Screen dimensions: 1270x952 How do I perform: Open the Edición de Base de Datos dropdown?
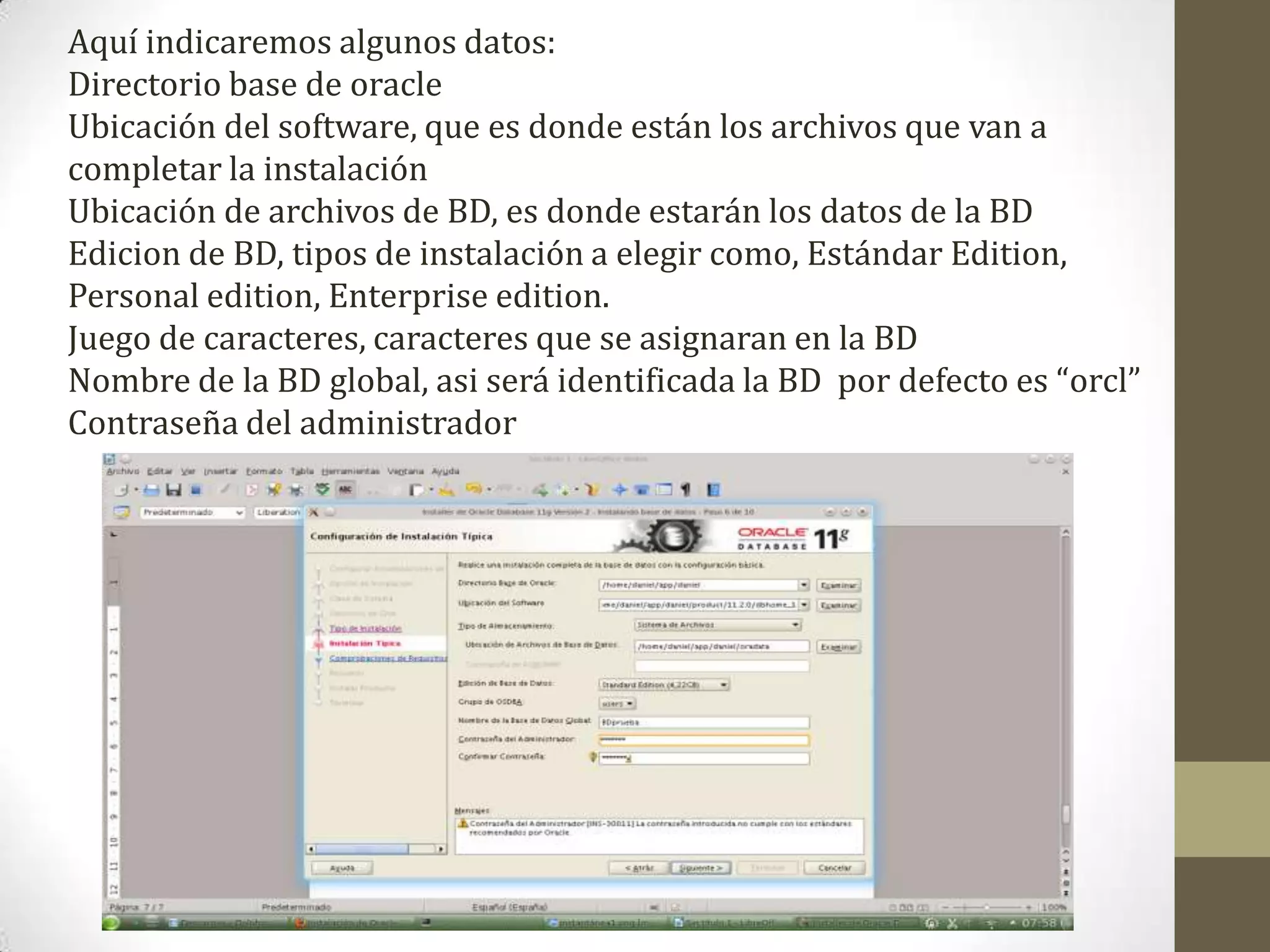[x=664, y=685]
